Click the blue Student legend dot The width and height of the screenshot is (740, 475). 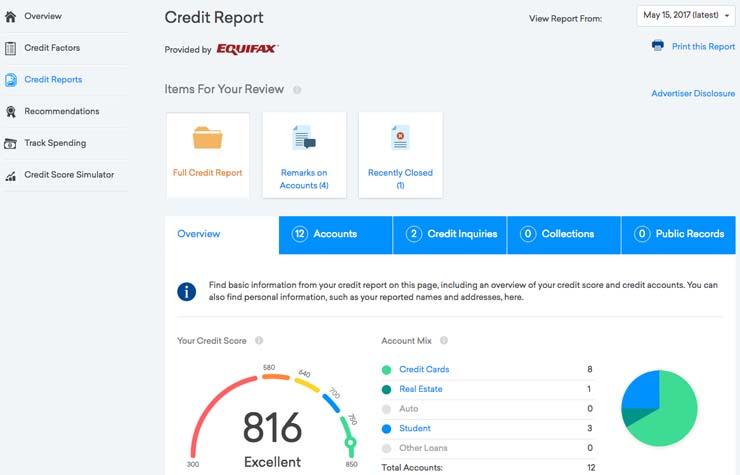(x=387, y=429)
